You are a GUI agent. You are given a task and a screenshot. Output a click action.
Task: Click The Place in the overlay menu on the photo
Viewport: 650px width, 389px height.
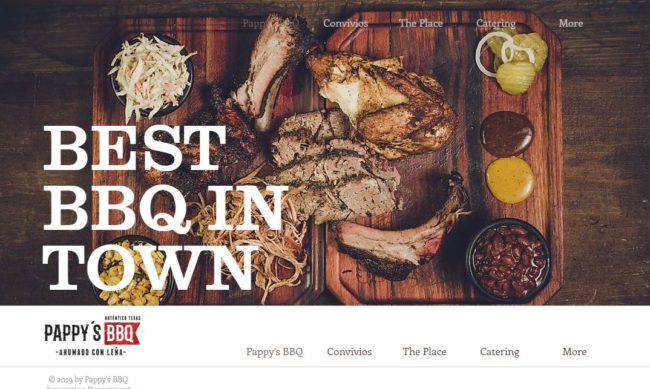pyautogui.click(x=420, y=23)
